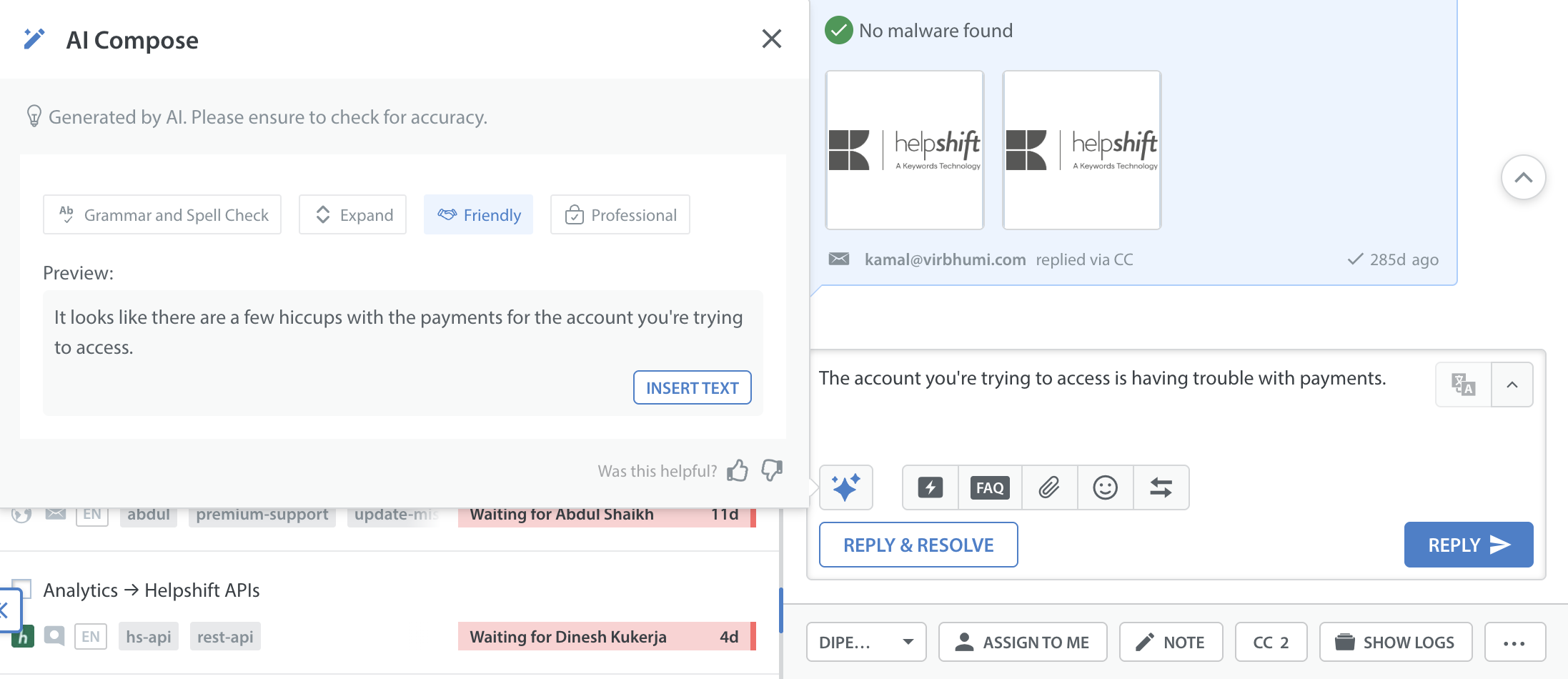The height and width of the screenshot is (679, 1568).
Task: Select the Friendly tone option
Action: pyautogui.click(x=478, y=214)
